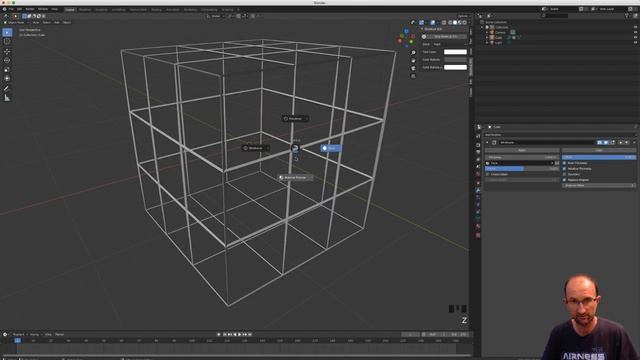640x360 pixels.
Task: Toggle the Replace Original checkbox
Action: [564, 180]
